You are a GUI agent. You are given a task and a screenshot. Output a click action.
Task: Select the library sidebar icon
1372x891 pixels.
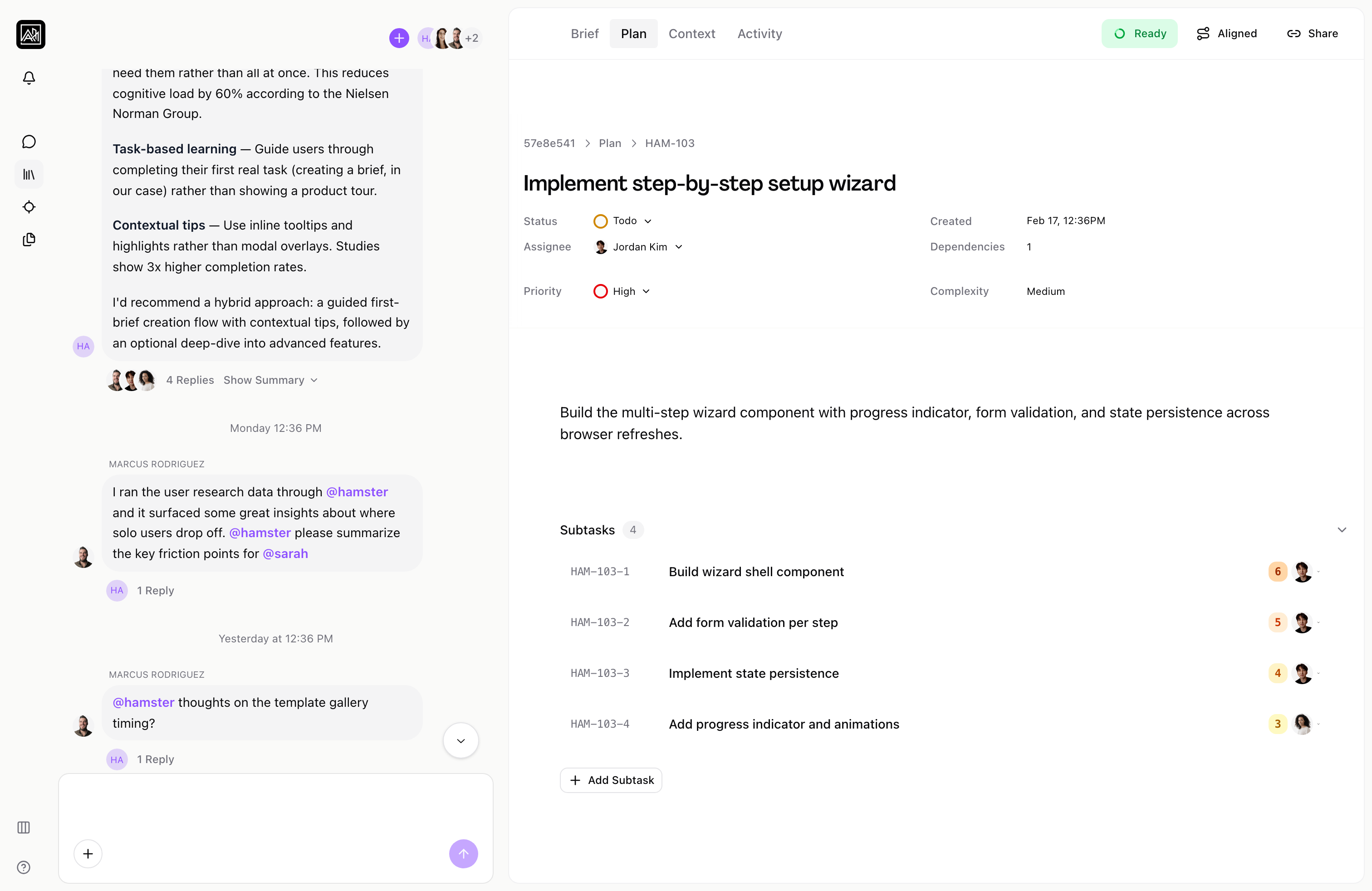(29, 174)
